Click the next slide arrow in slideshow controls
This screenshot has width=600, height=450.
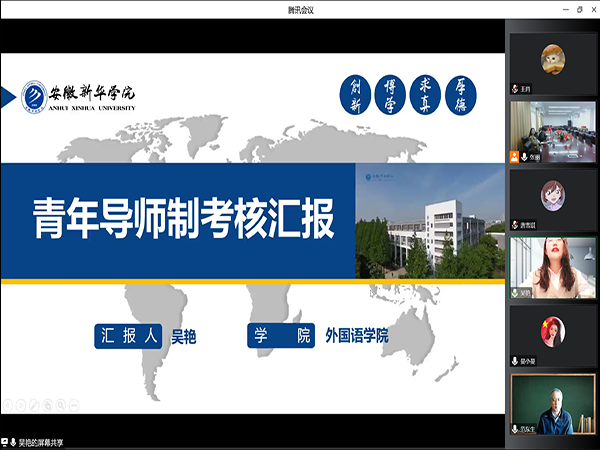coord(21,405)
